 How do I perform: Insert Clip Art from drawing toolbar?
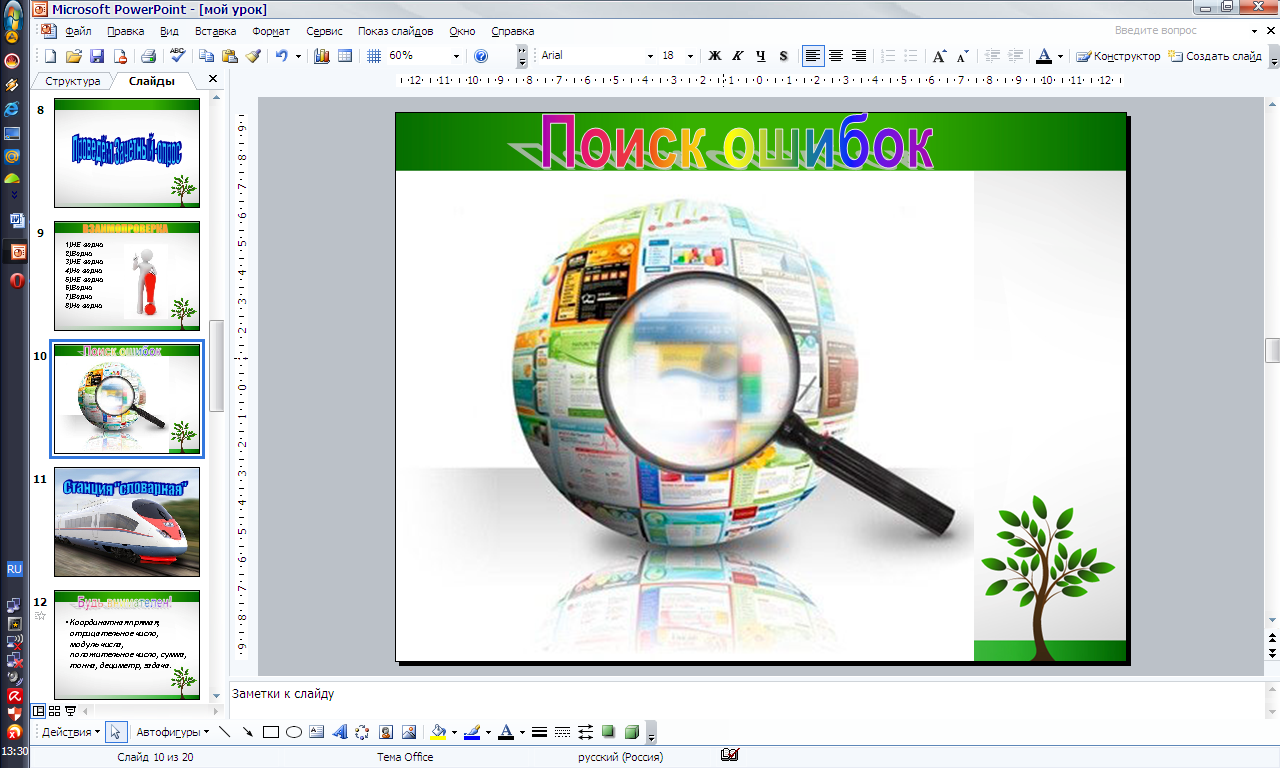tap(385, 732)
